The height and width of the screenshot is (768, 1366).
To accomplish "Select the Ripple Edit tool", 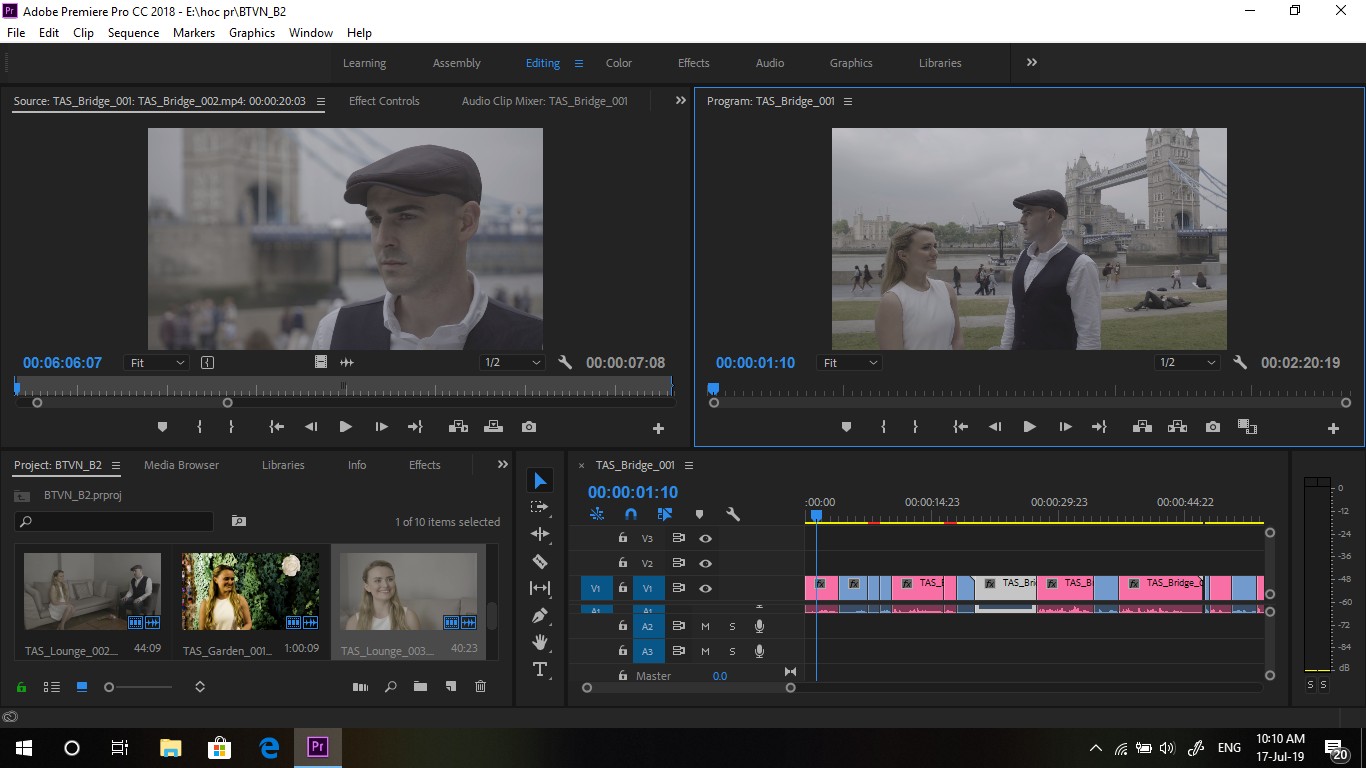I will pyautogui.click(x=540, y=535).
